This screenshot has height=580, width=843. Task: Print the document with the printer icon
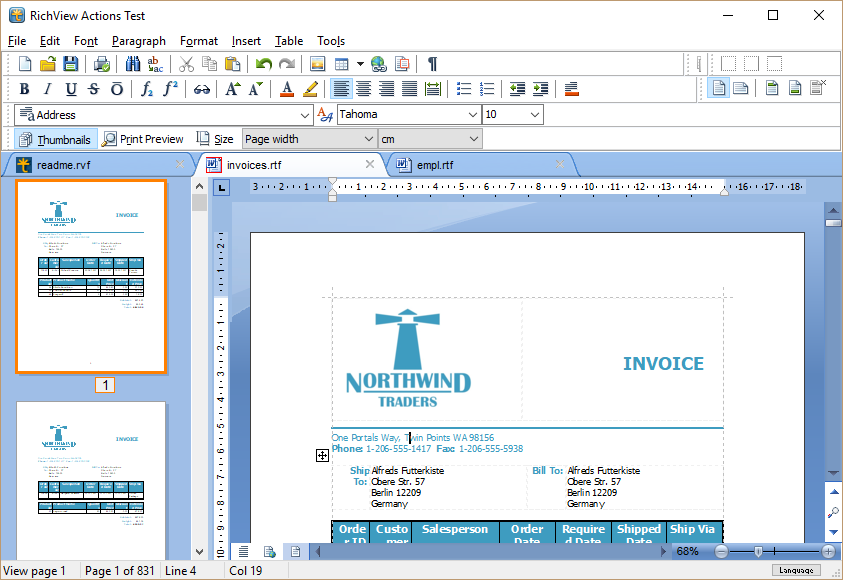(102, 64)
